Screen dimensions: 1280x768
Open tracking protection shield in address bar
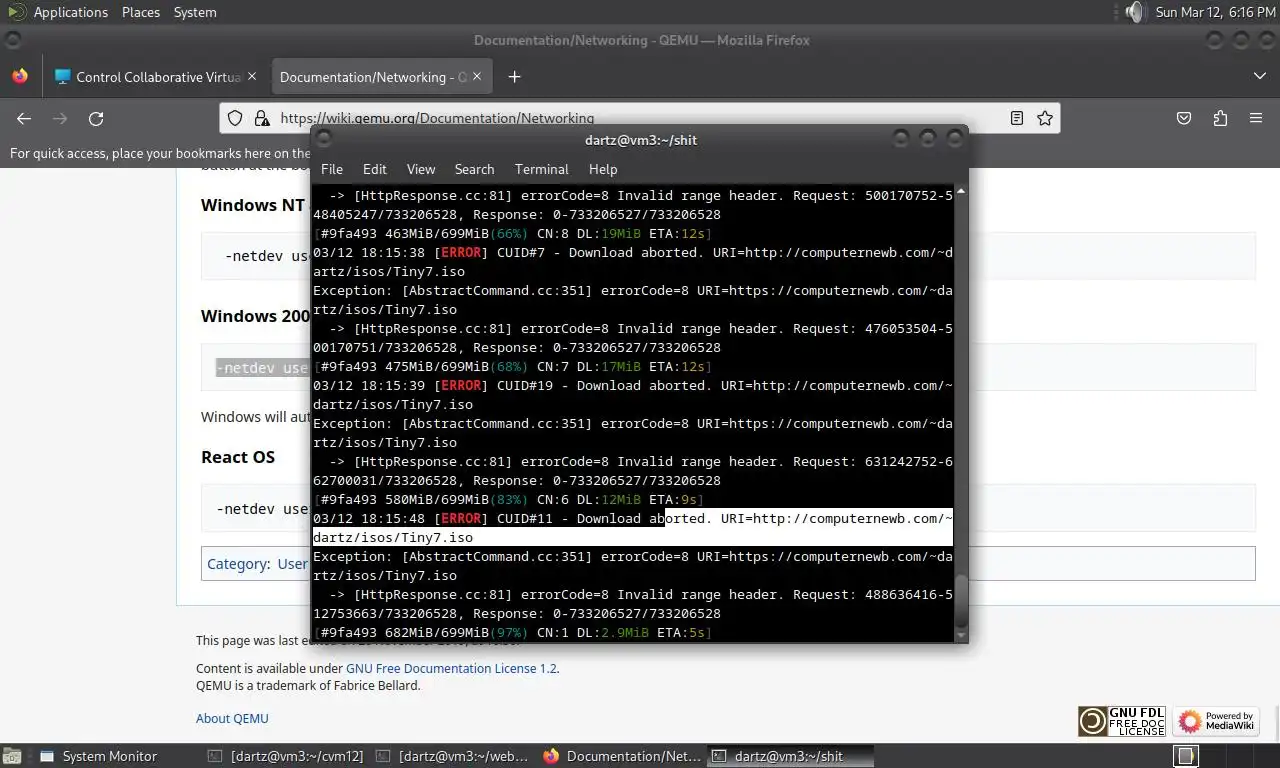[235, 118]
